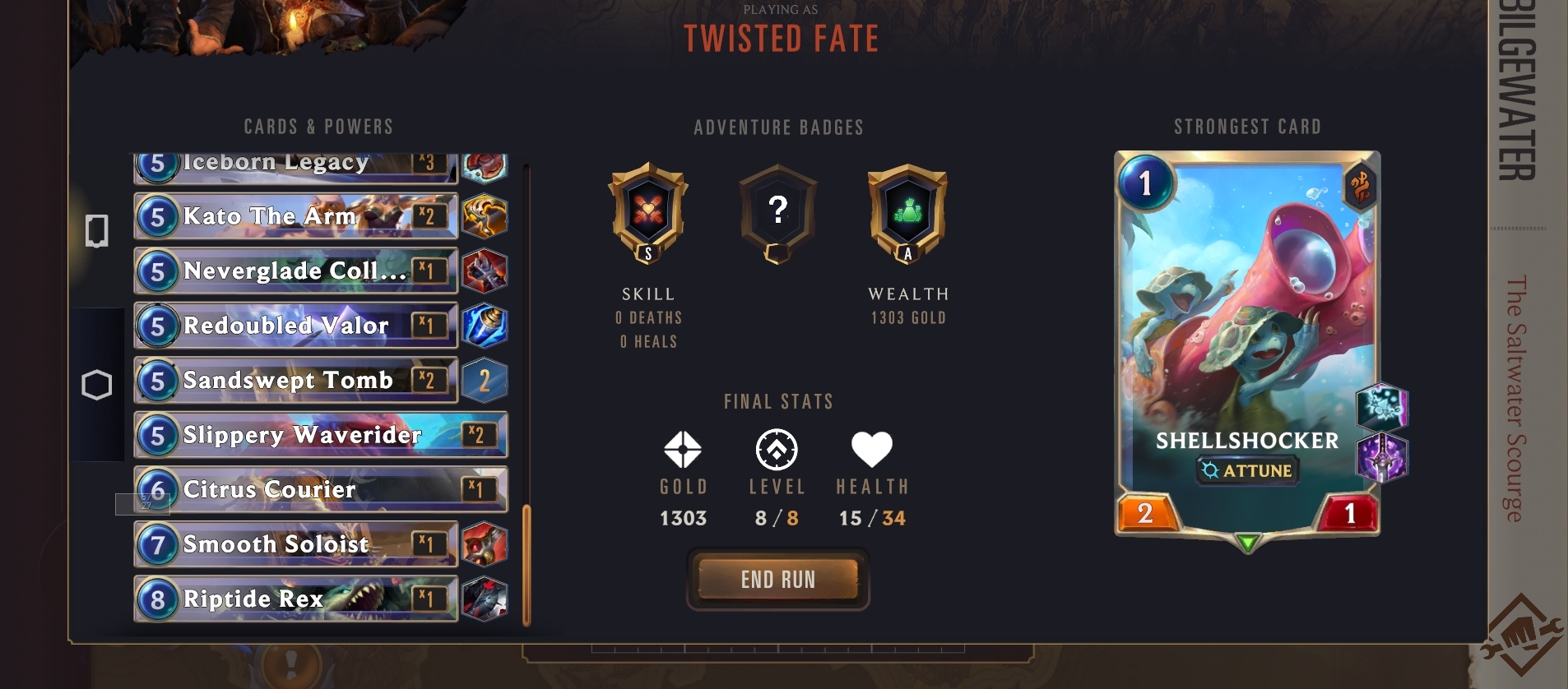Open the hexagon powers icon in sidebar
Image resolution: width=1568 pixels, height=689 pixels.
pyautogui.click(x=97, y=385)
